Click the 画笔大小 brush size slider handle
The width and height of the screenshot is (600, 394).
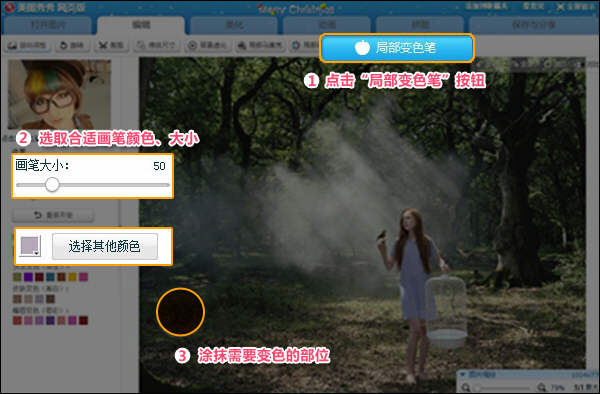coord(52,184)
